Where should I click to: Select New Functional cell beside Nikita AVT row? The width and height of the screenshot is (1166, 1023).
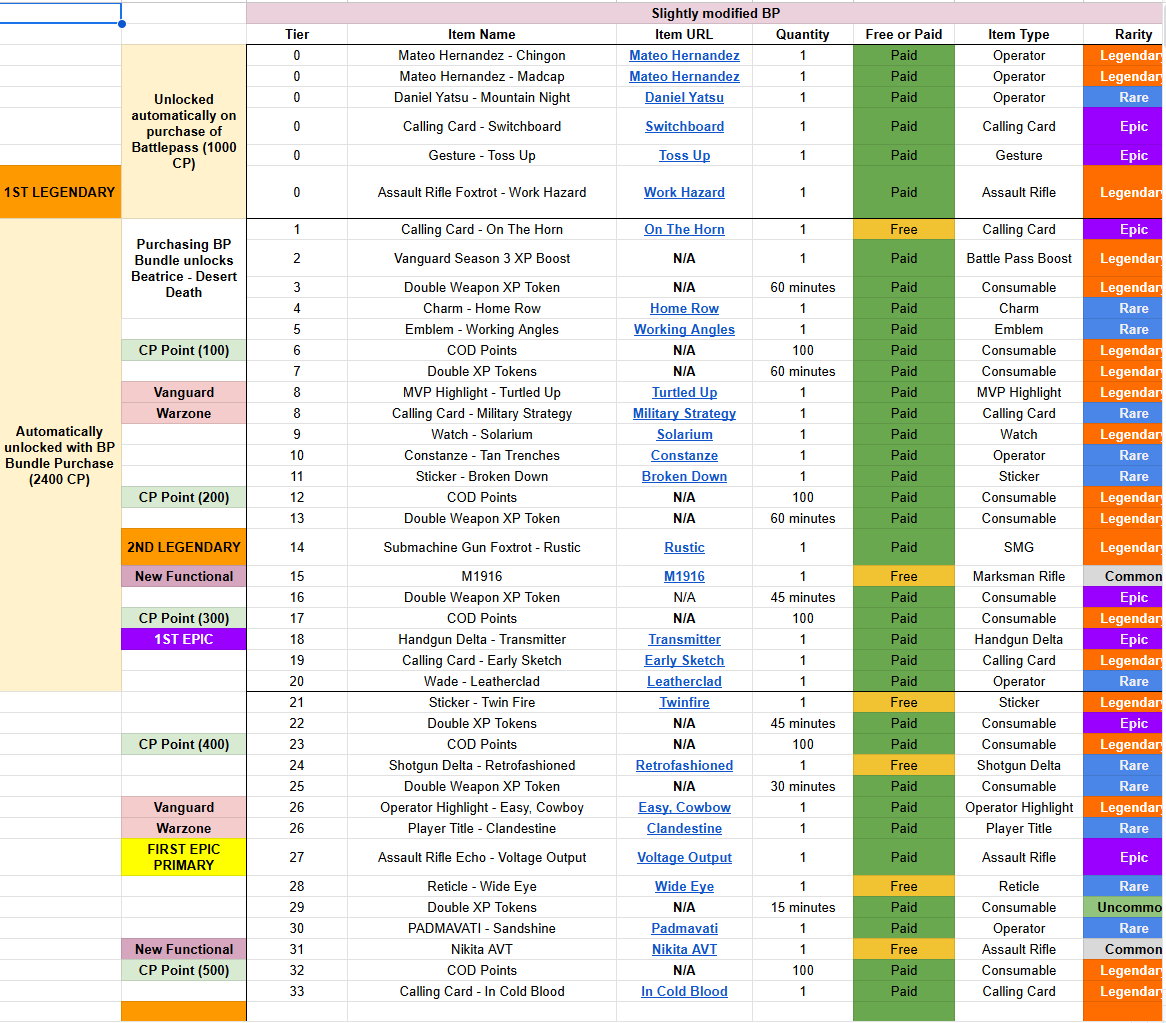tap(184, 949)
